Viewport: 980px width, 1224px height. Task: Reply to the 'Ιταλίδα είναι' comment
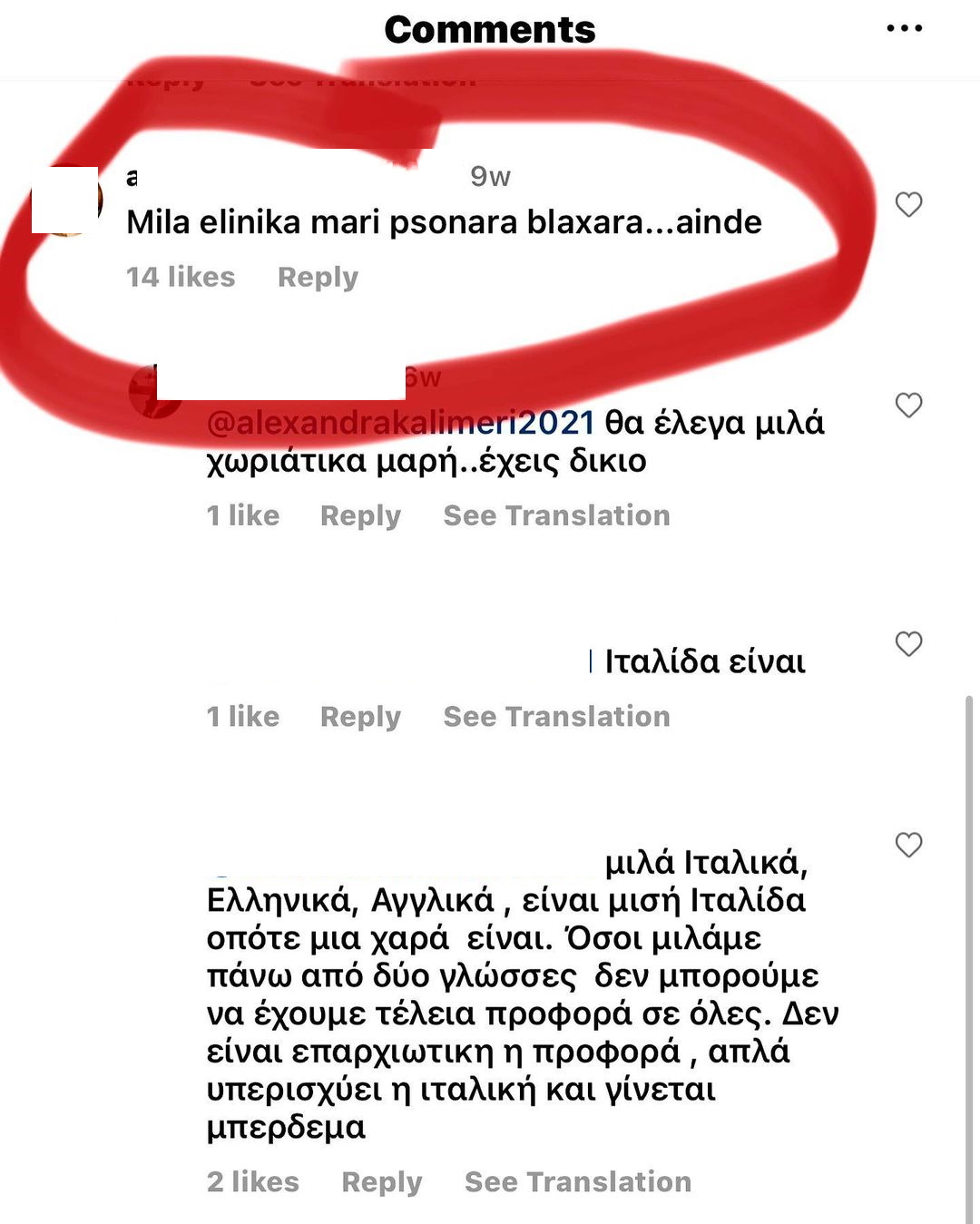coord(360,717)
